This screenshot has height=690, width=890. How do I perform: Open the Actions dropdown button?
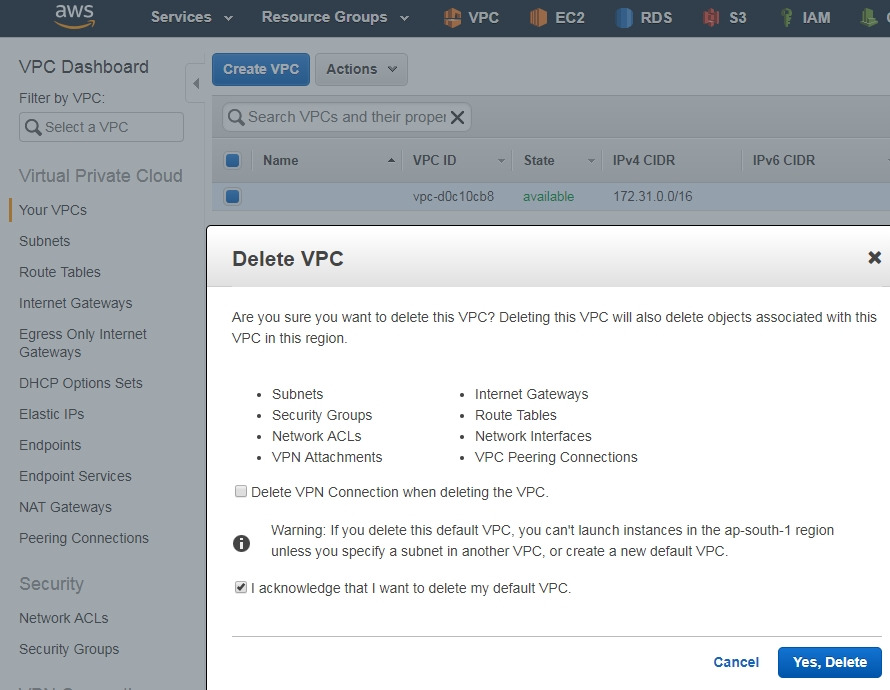point(361,69)
